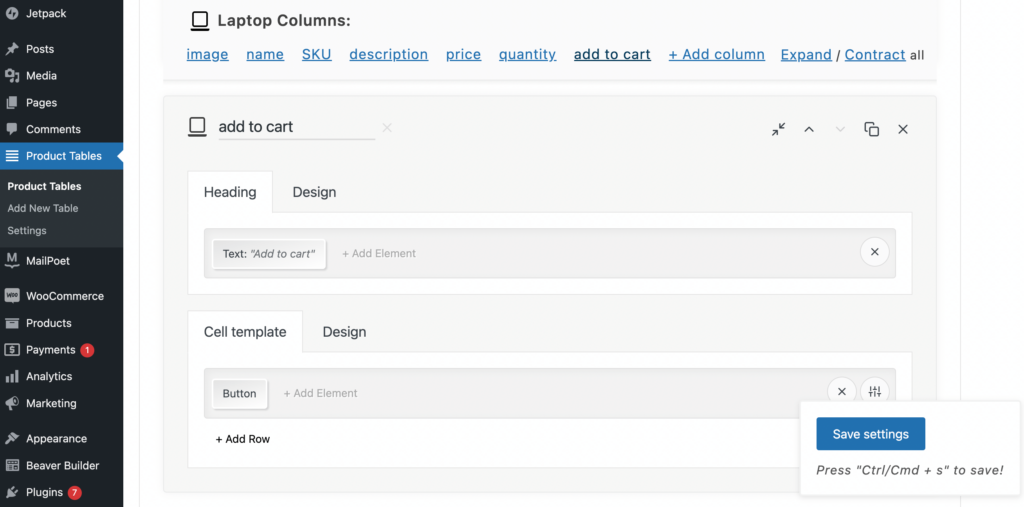
Task: Move the add to cart column down
Action: [840, 129]
